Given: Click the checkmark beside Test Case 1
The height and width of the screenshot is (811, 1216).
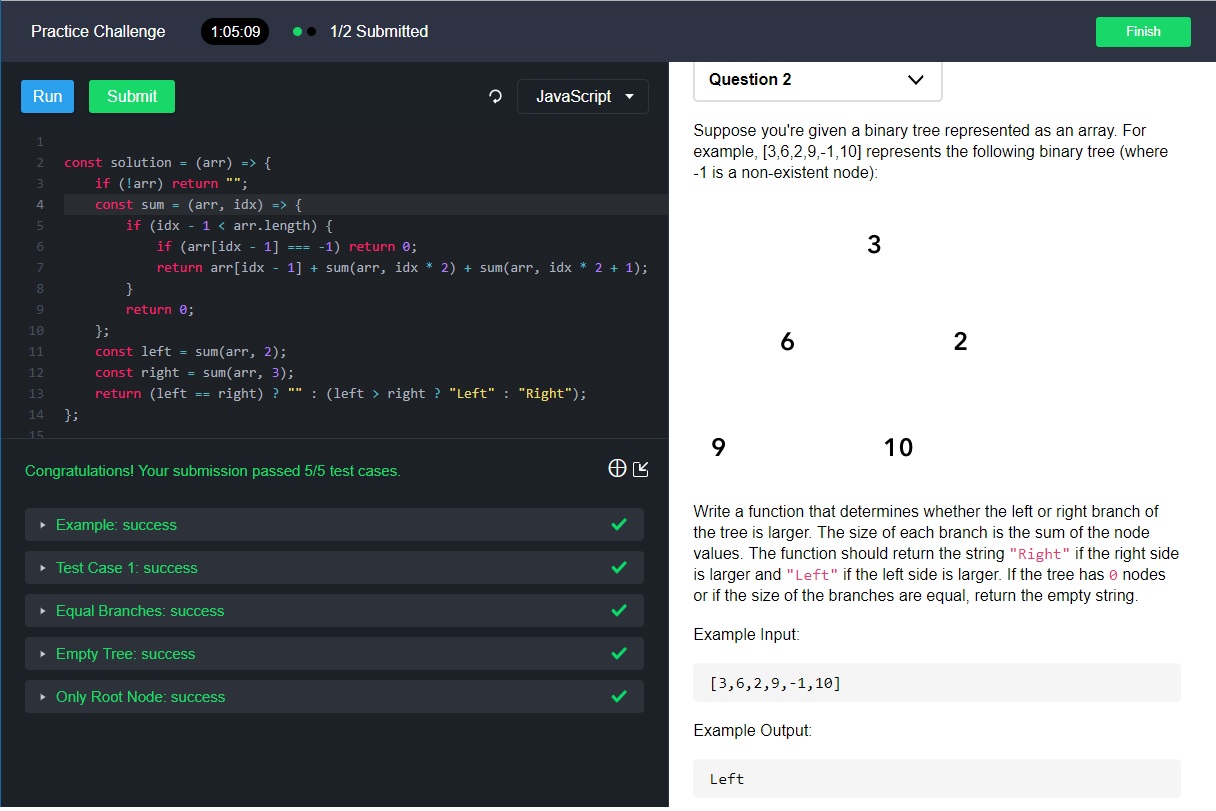Looking at the screenshot, I should click(x=618, y=567).
